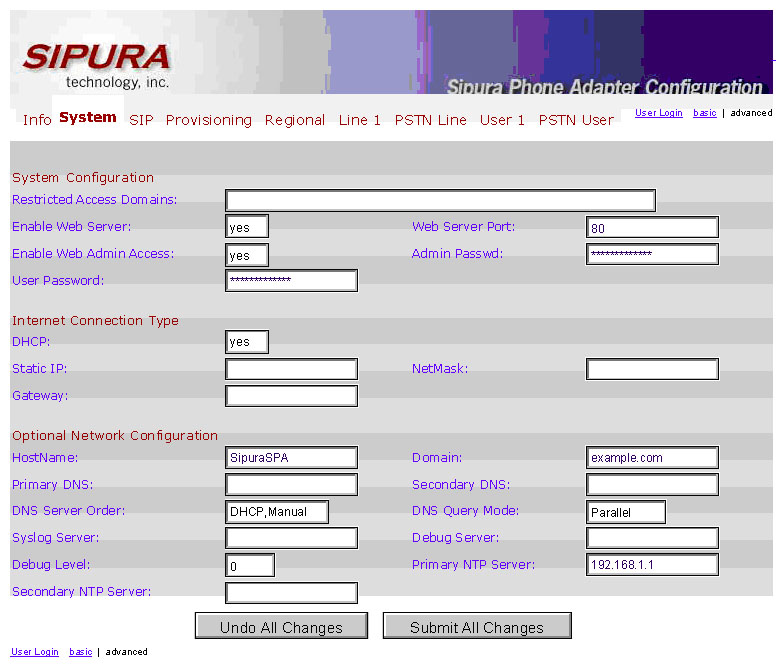Open the Provisioning tab

tap(208, 120)
